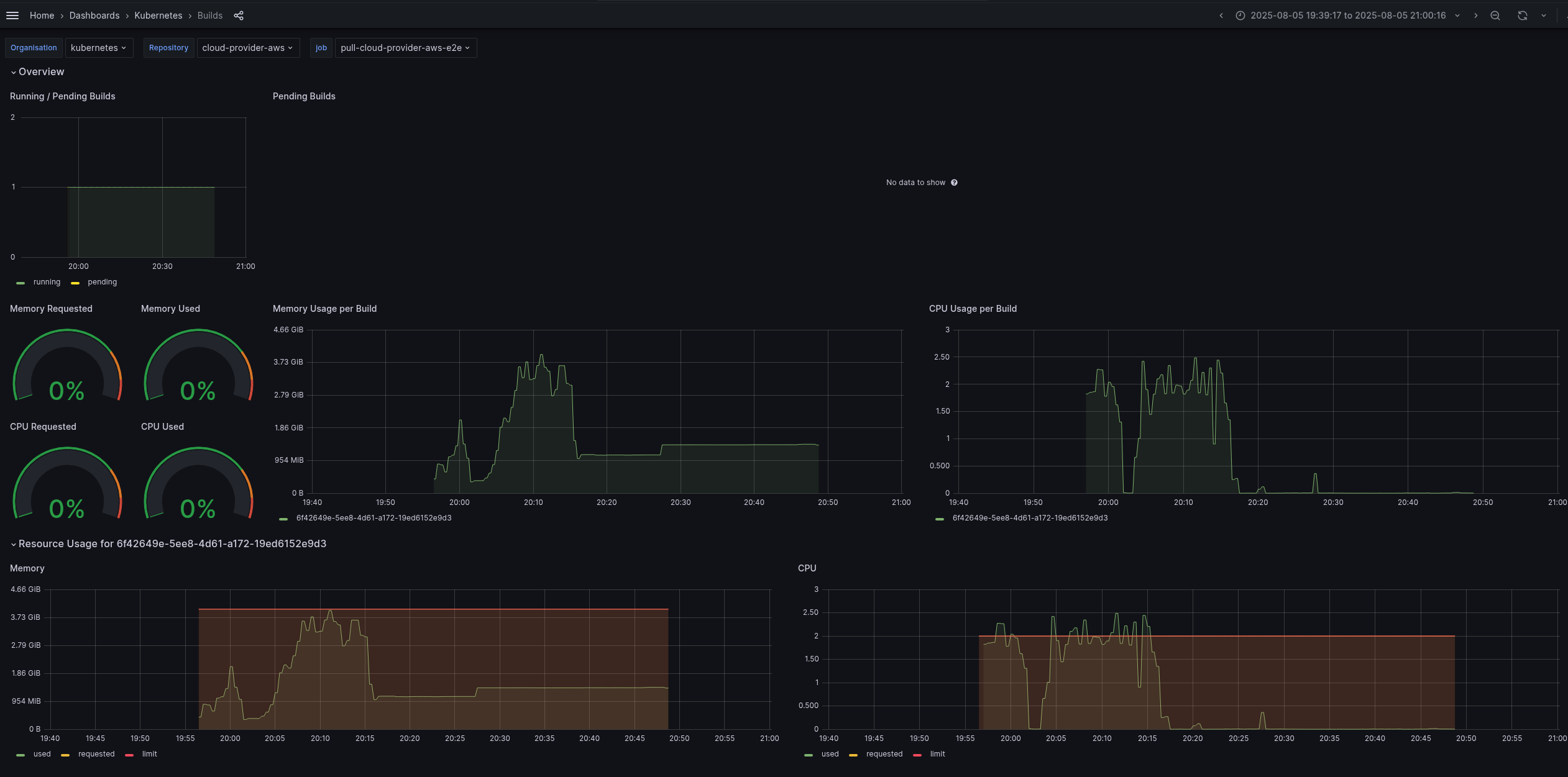Go to Dashboards breadcrumb
The image size is (1568, 777).
[94, 16]
